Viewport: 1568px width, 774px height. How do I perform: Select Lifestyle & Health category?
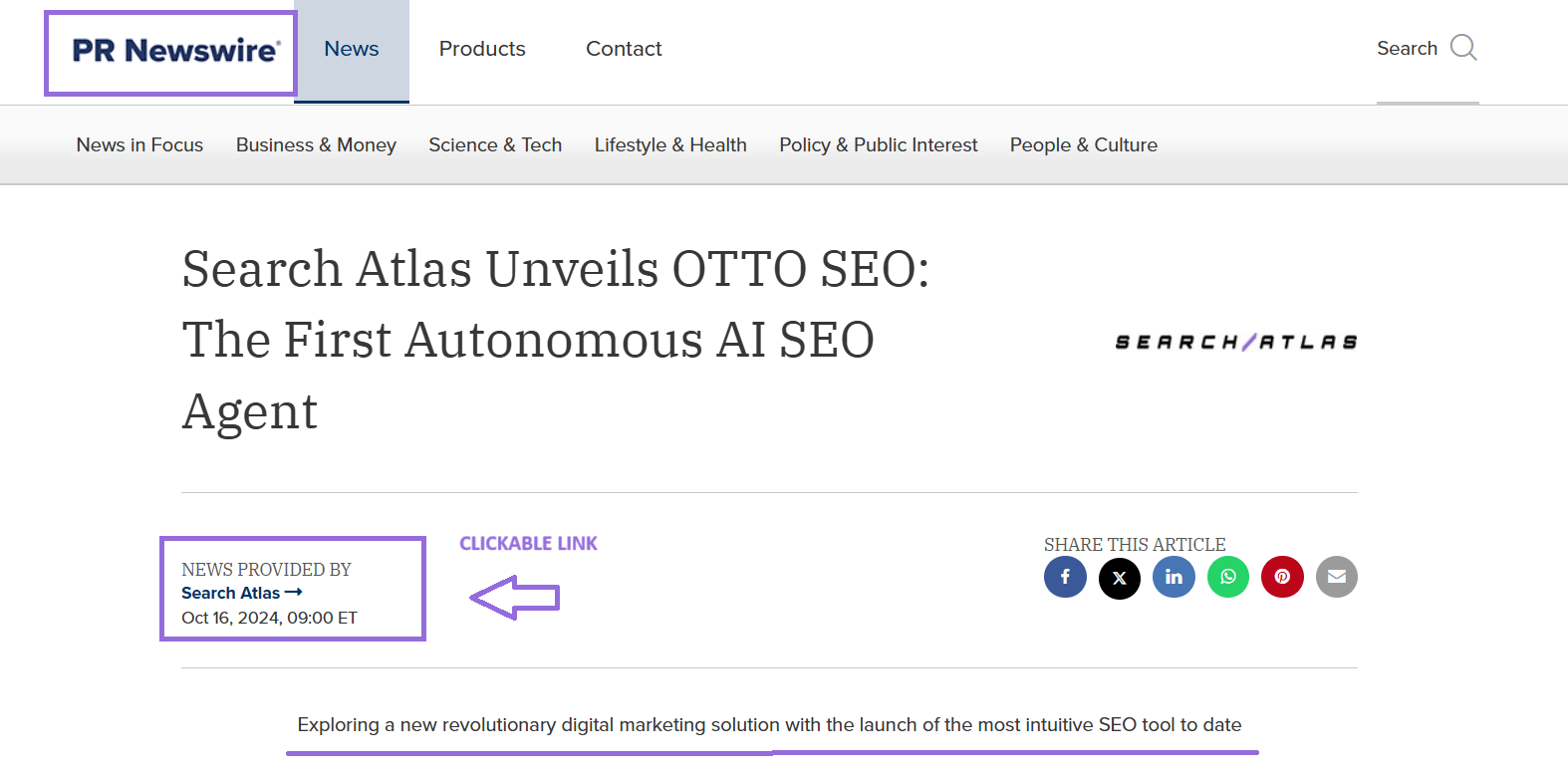click(x=670, y=145)
